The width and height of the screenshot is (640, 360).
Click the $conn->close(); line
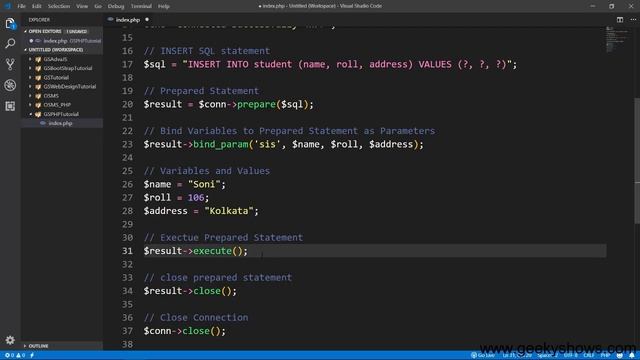click(184, 331)
